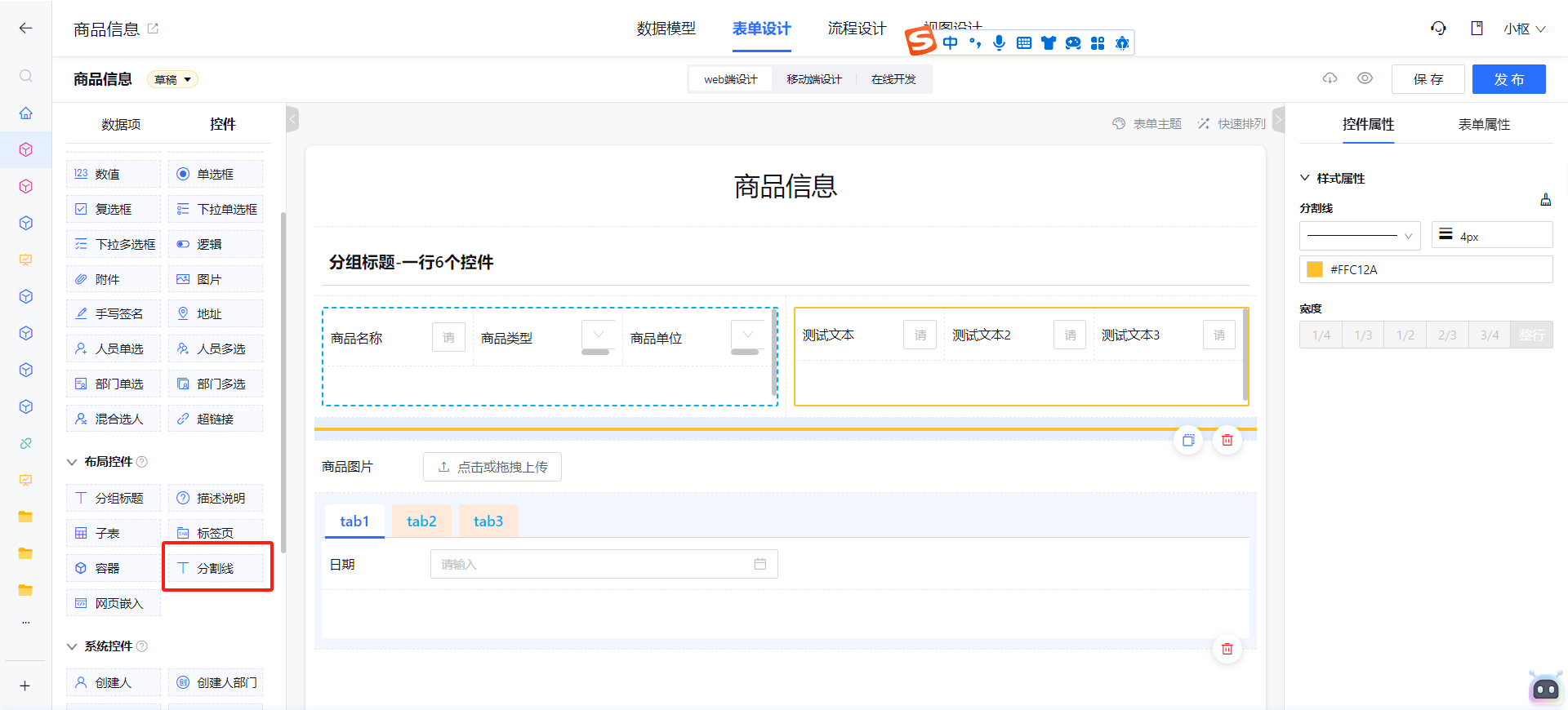Switch to 在线开发 tab
1568x710 pixels.
893,79
